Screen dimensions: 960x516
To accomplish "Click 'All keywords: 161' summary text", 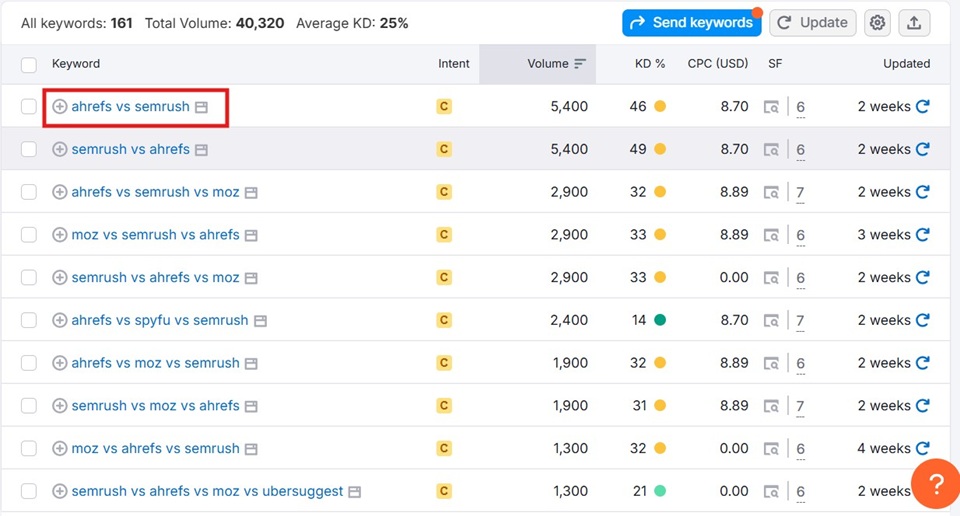I will [x=77, y=24].
